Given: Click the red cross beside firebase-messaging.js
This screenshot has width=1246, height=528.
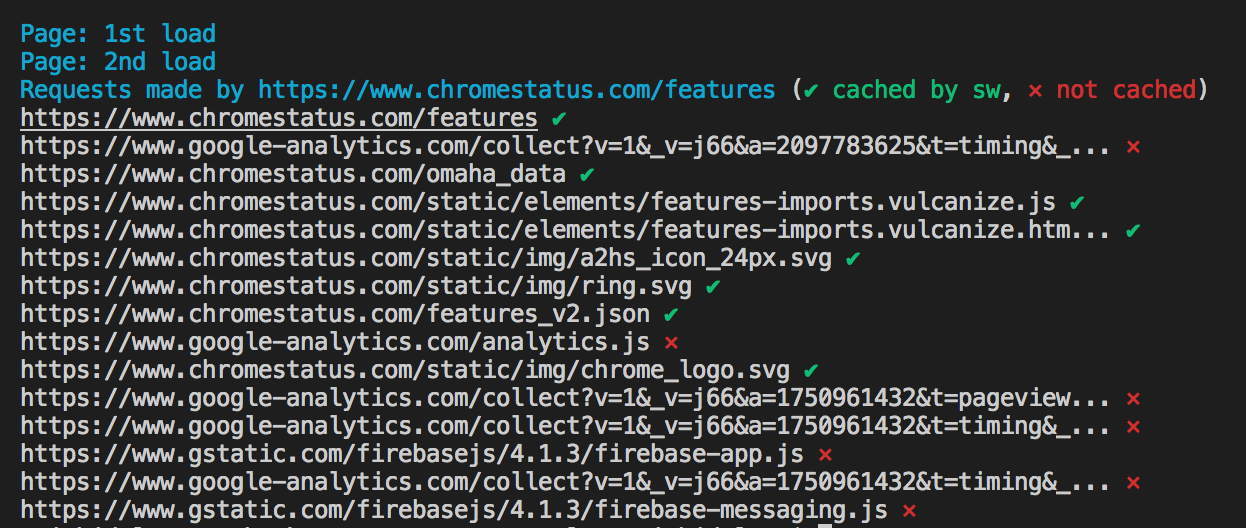Looking at the screenshot, I should [x=909, y=510].
